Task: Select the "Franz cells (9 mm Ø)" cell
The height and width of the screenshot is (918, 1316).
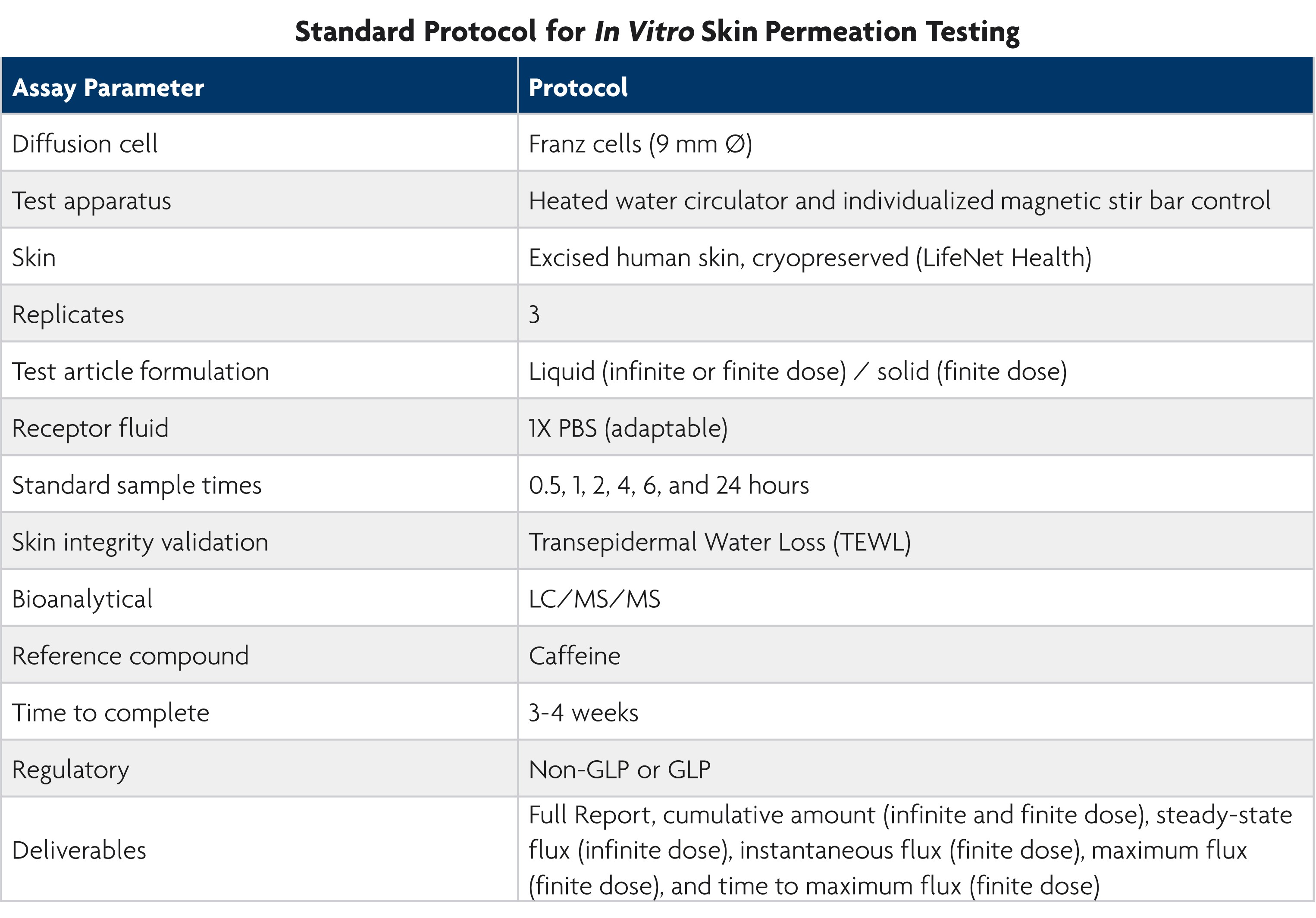Action: coord(639,144)
